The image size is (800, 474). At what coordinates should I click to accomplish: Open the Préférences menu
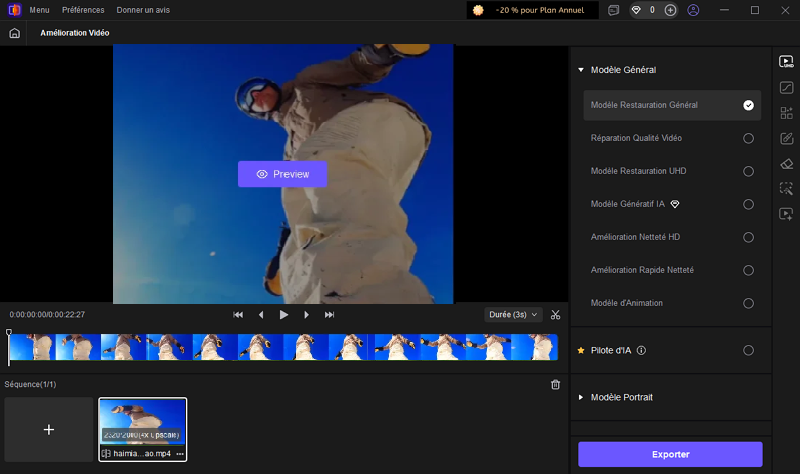(x=83, y=10)
